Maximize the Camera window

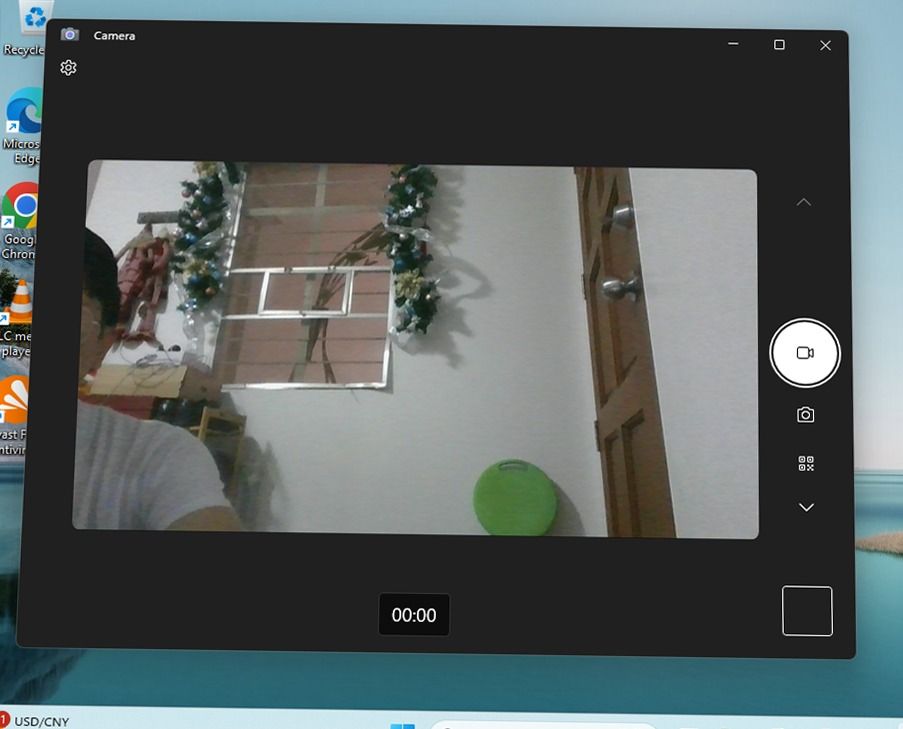point(779,45)
